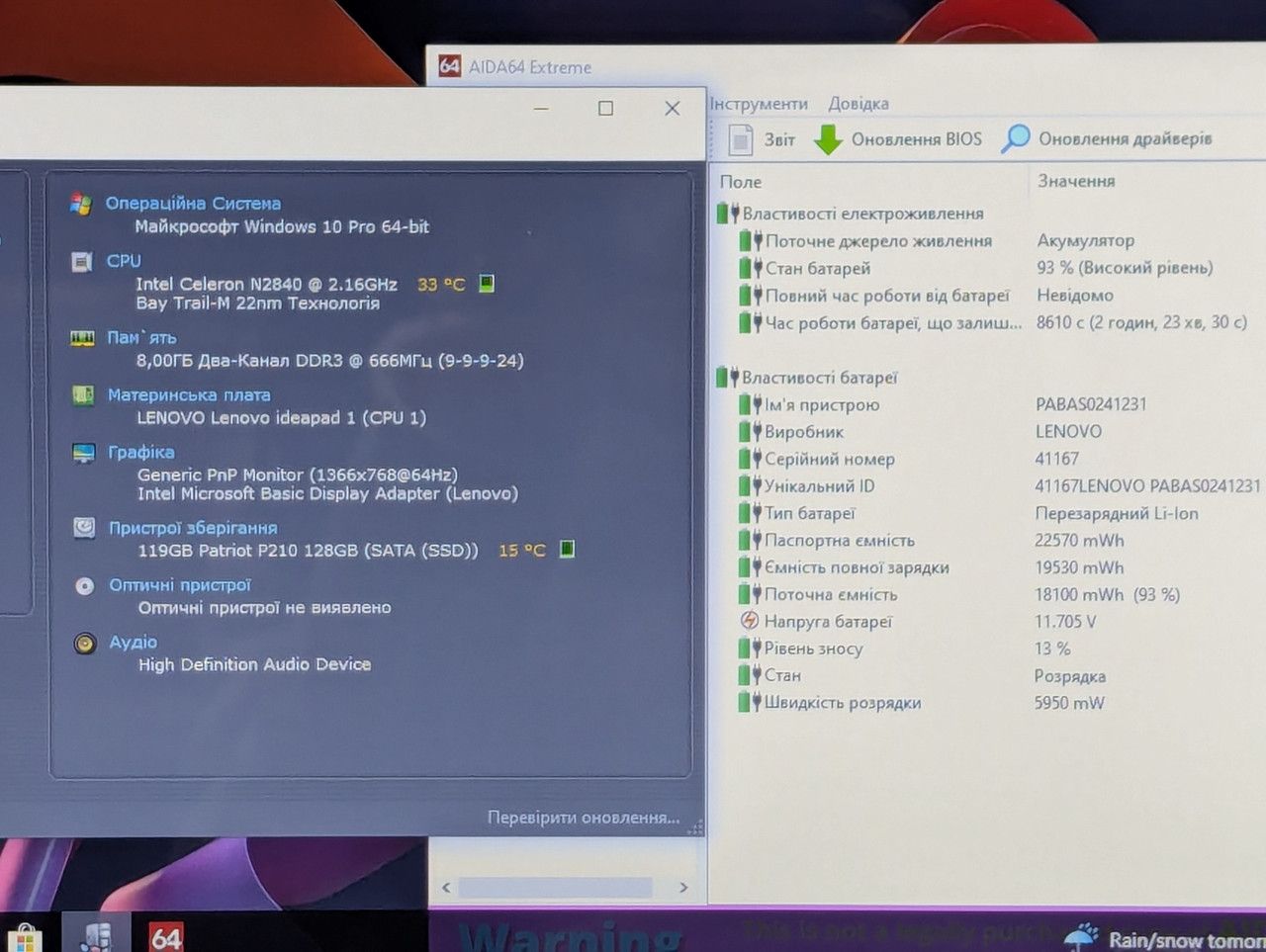Open the Материнська плата section link

[189, 395]
